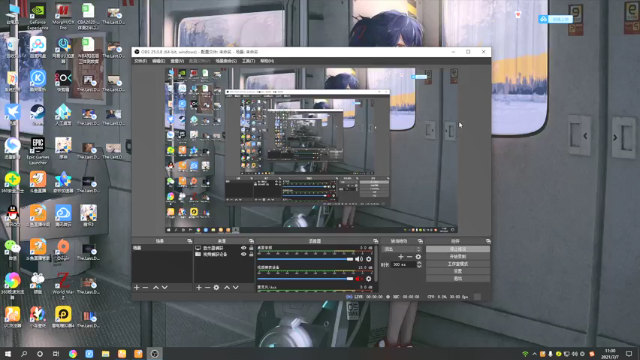Open taskbar search magnifier
Image resolution: width=640 pixels, height=360 pixels.
coord(24,354)
